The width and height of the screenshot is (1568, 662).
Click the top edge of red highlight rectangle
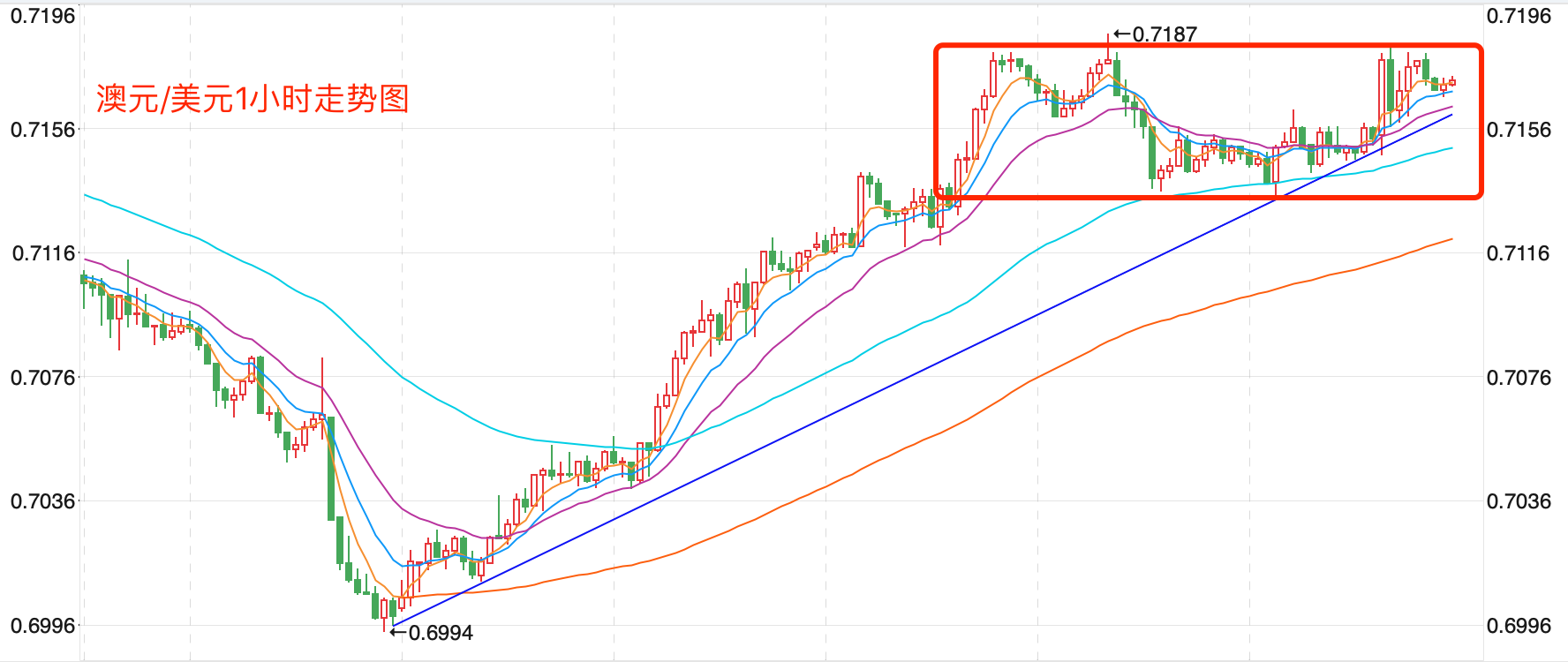click(x=1208, y=46)
